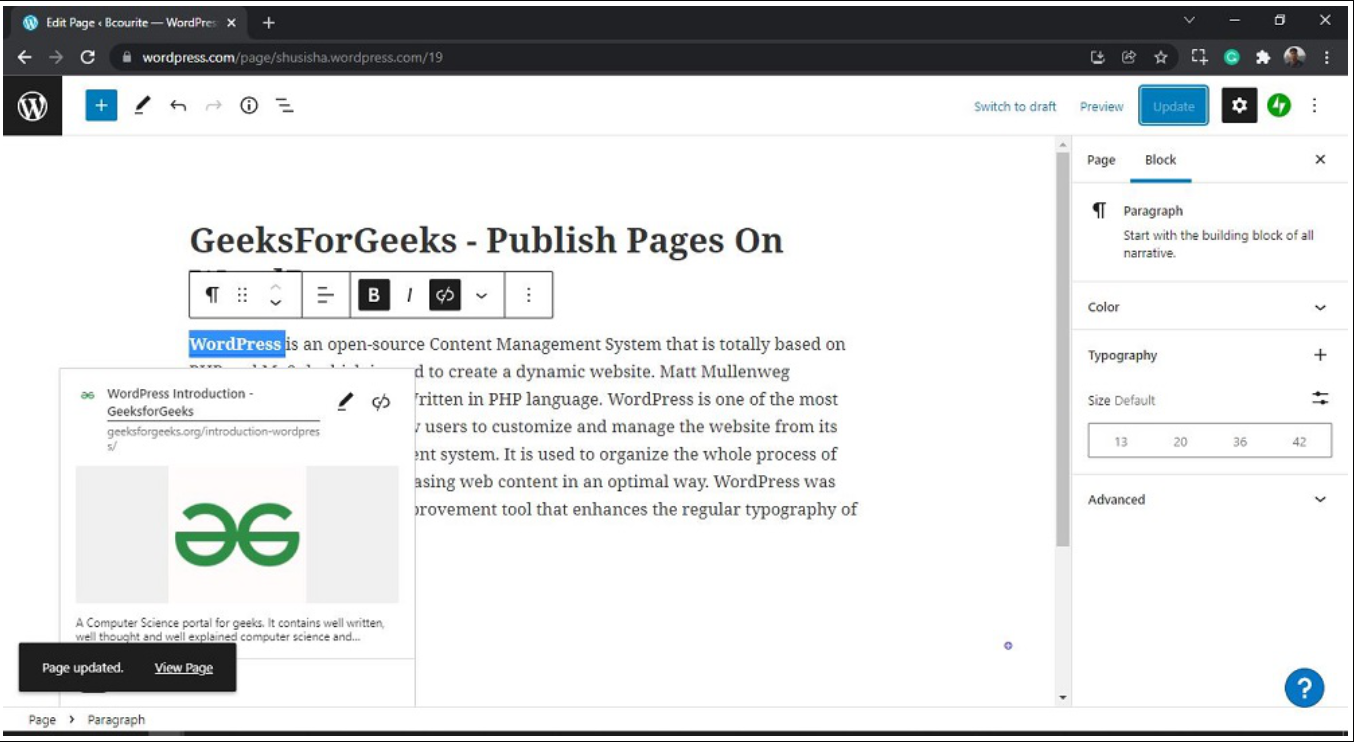Undo the last change
This screenshot has width=1354, height=742.
pyautogui.click(x=178, y=105)
